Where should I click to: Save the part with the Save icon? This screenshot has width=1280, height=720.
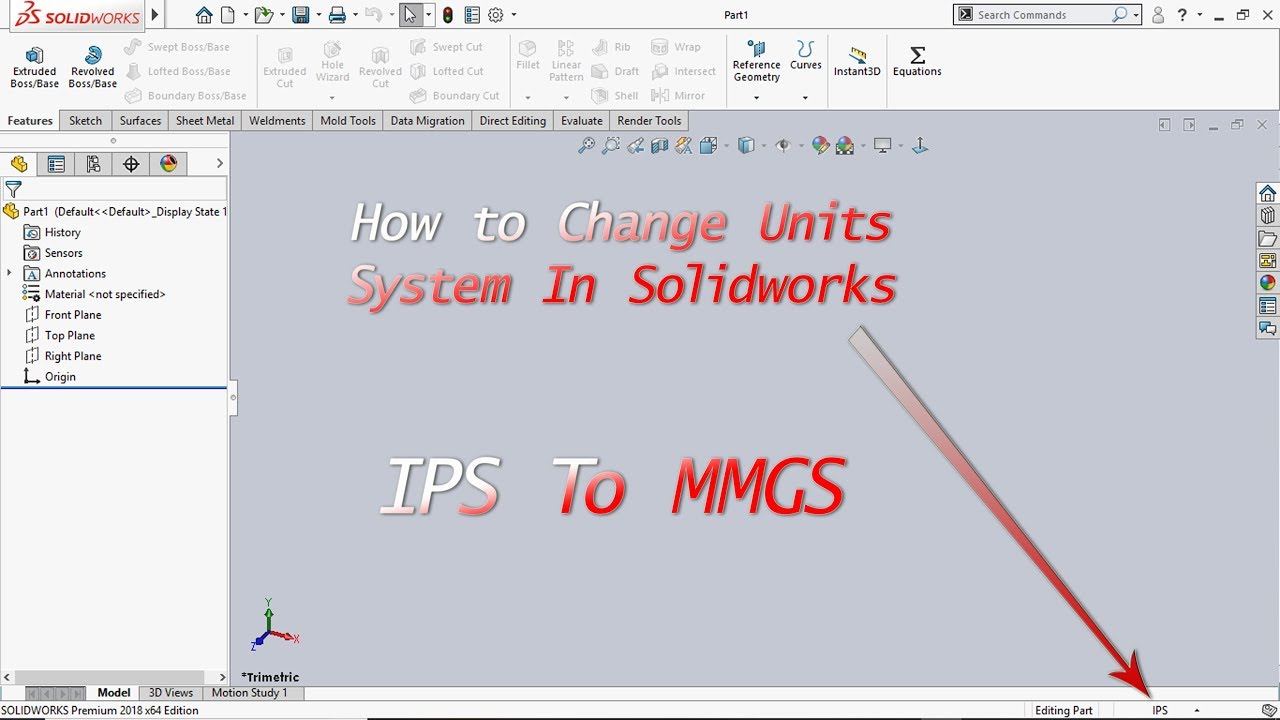pos(300,15)
